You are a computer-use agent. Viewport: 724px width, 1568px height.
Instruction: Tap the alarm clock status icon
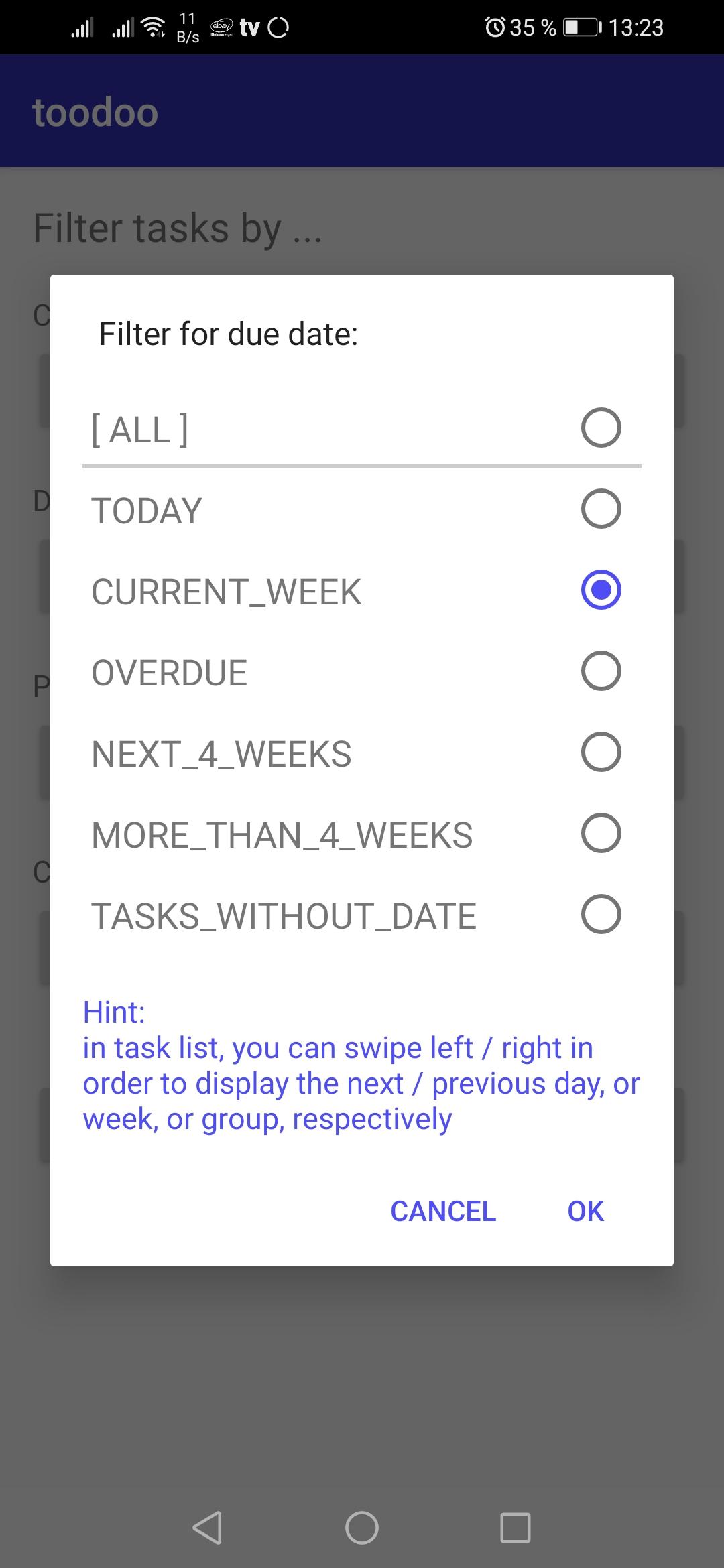[x=495, y=27]
